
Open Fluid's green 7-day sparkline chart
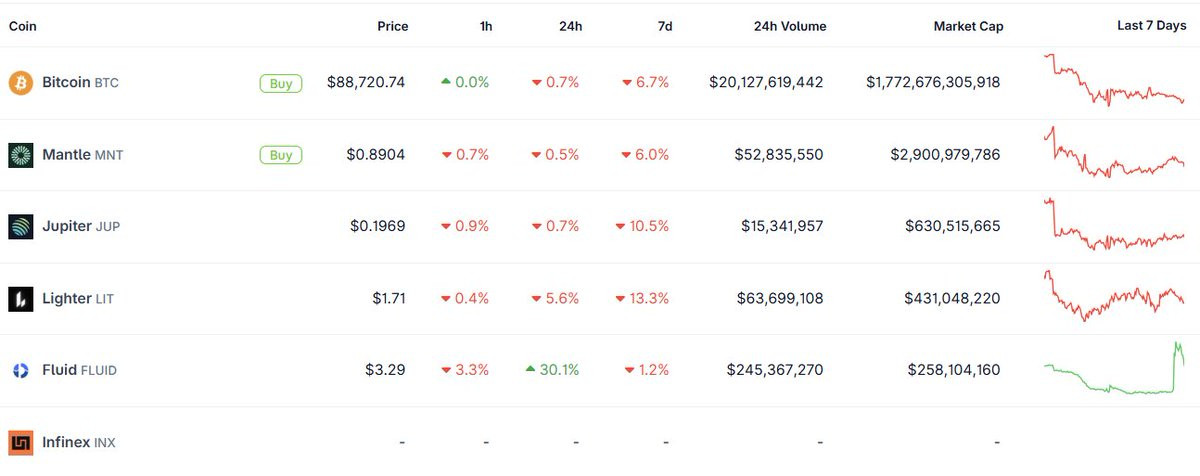(1114, 368)
